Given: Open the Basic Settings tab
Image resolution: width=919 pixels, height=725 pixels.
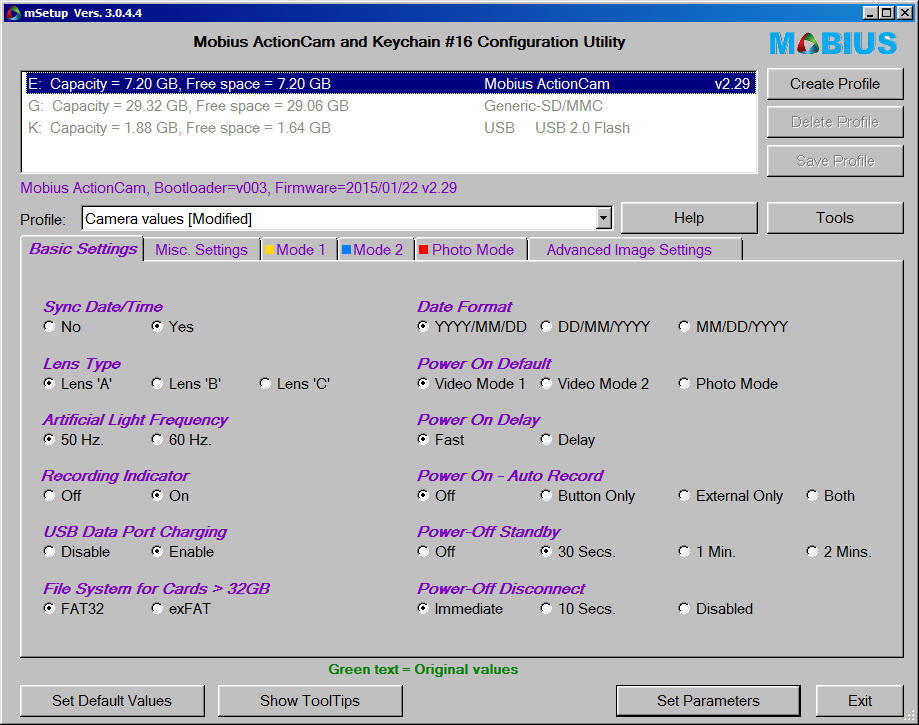Looking at the screenshot, I should tap(83, 249).
